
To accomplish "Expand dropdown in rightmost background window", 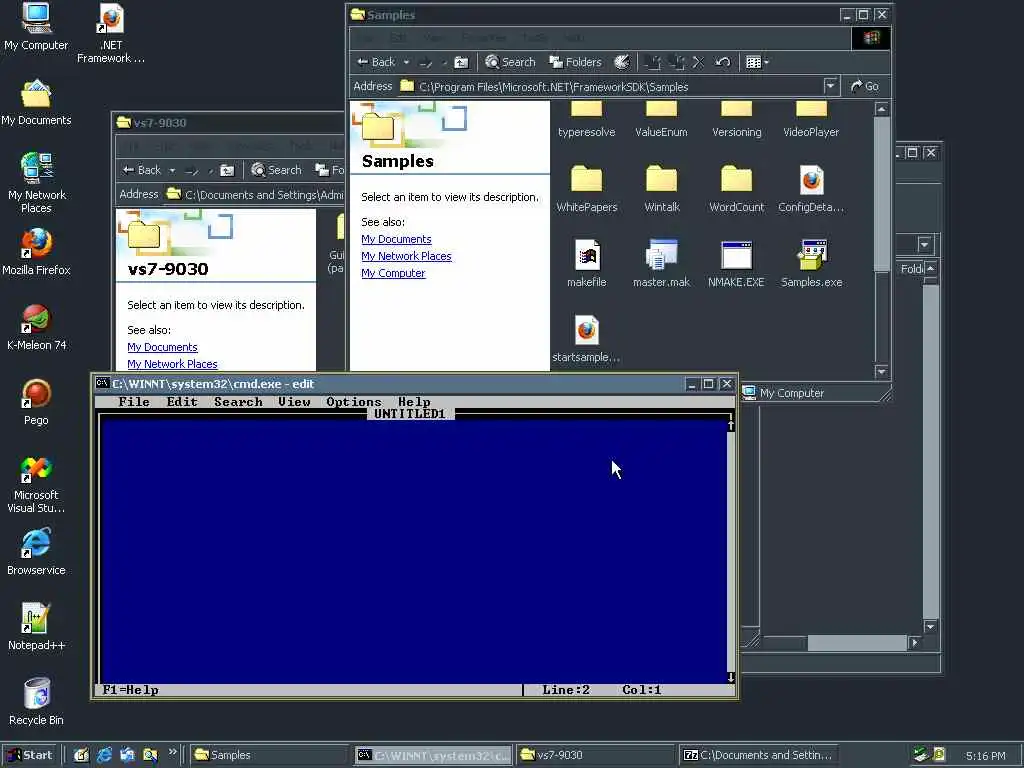I will 924,245.
